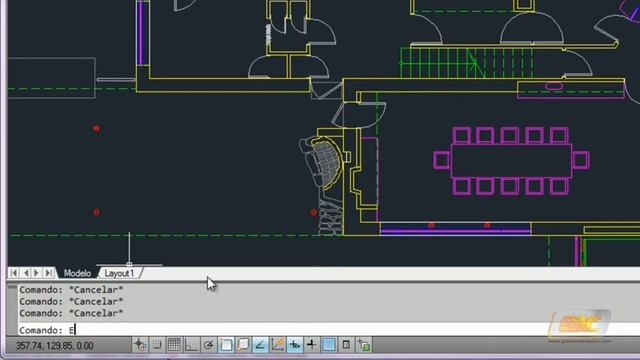Toggle Snap Mode in status bar
This screenshot has height=360, width=640.
point(157,345)
